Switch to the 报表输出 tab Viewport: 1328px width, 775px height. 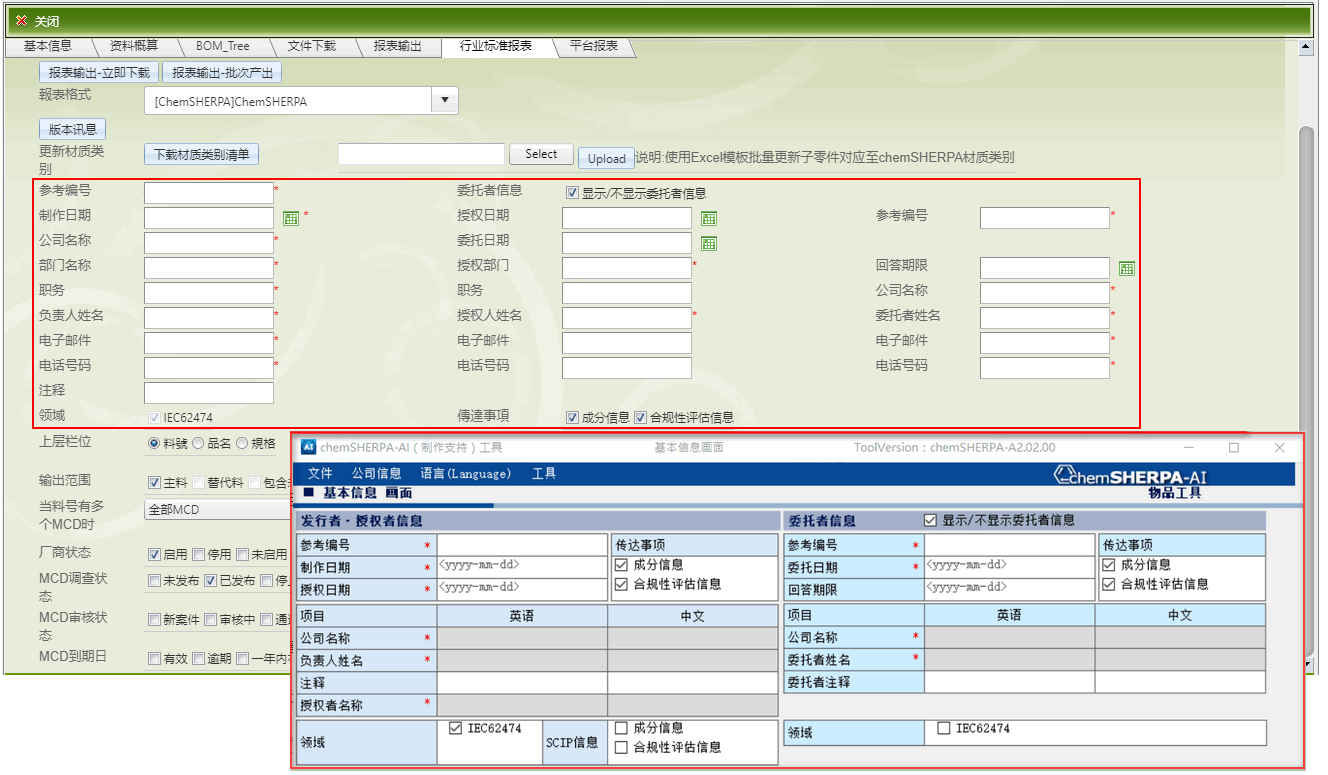click(398, 47)
